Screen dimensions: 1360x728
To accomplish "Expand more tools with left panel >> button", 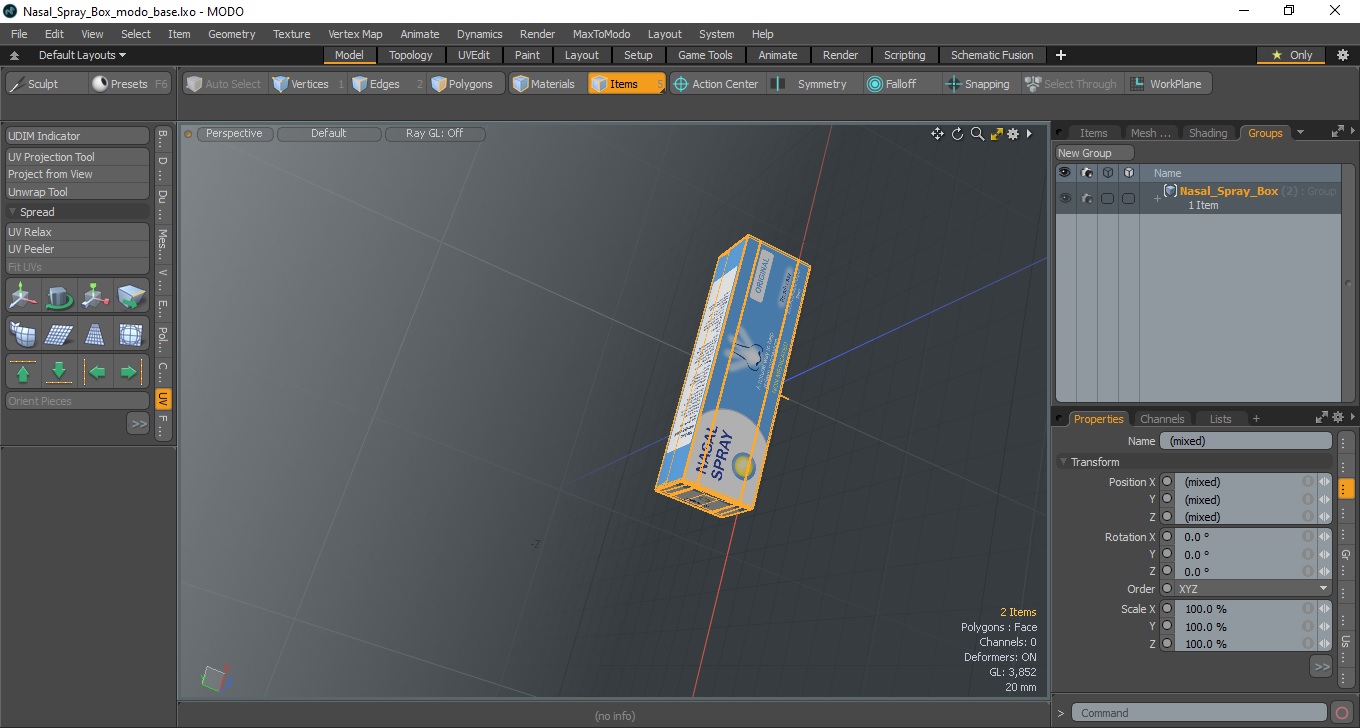I will point(138,424).
